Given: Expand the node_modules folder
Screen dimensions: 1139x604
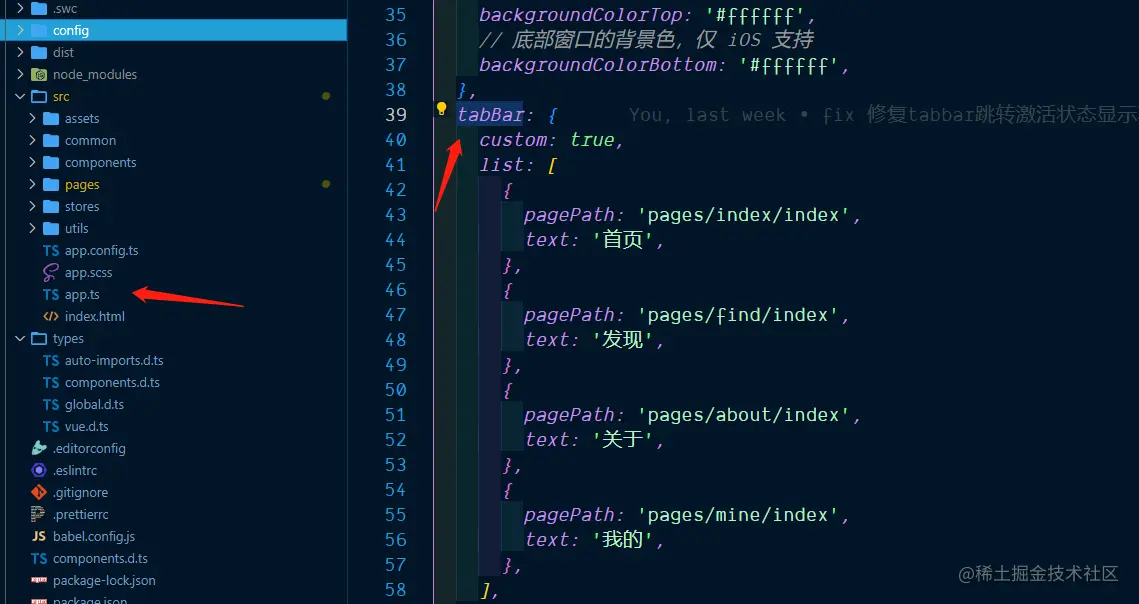Looking at the screenshot, I should point(20,74).
